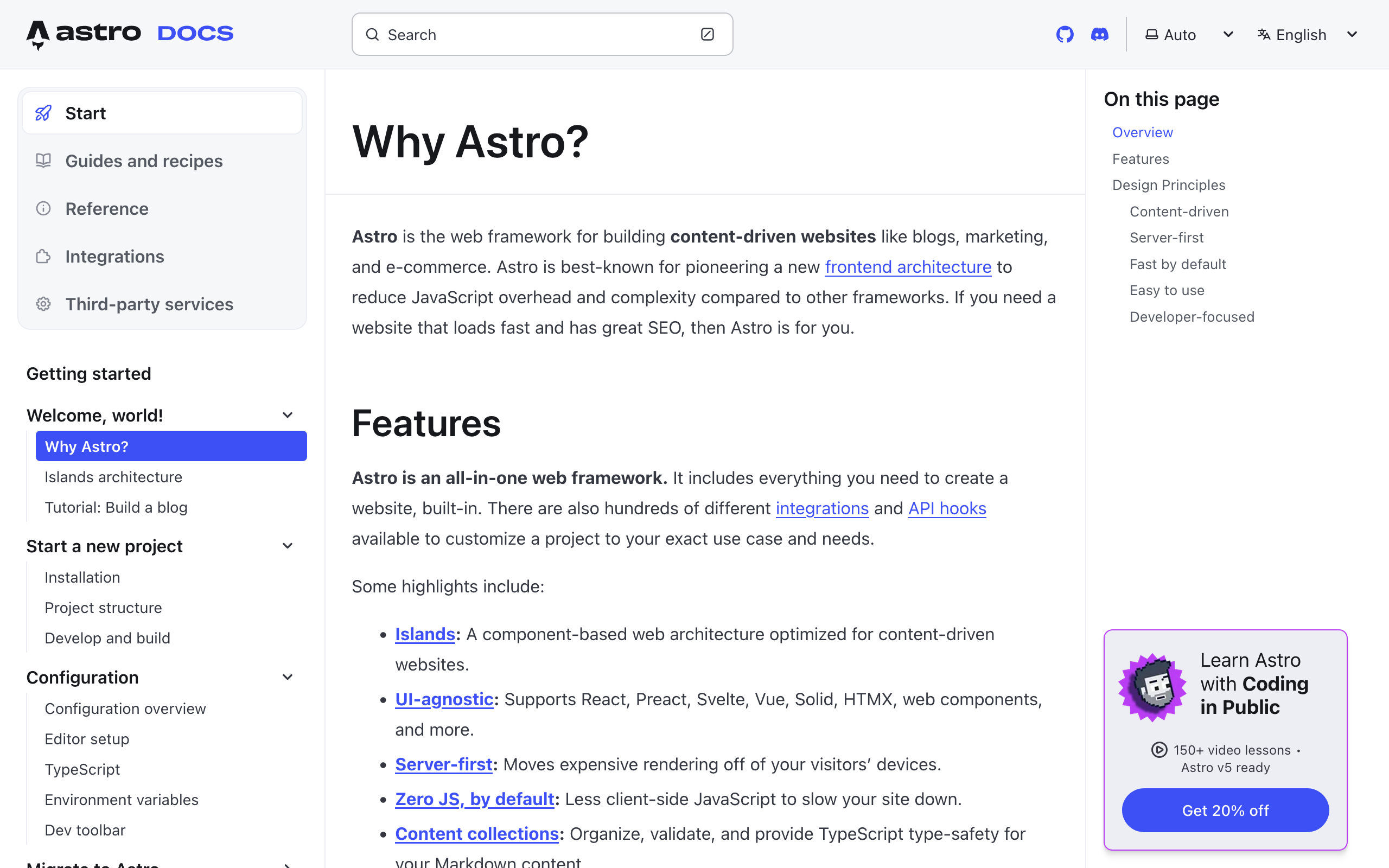The width and height of the screenshot is (1389, 868).
Task: Click the Third-party services gear icon
Action: (x=43, y=304)
